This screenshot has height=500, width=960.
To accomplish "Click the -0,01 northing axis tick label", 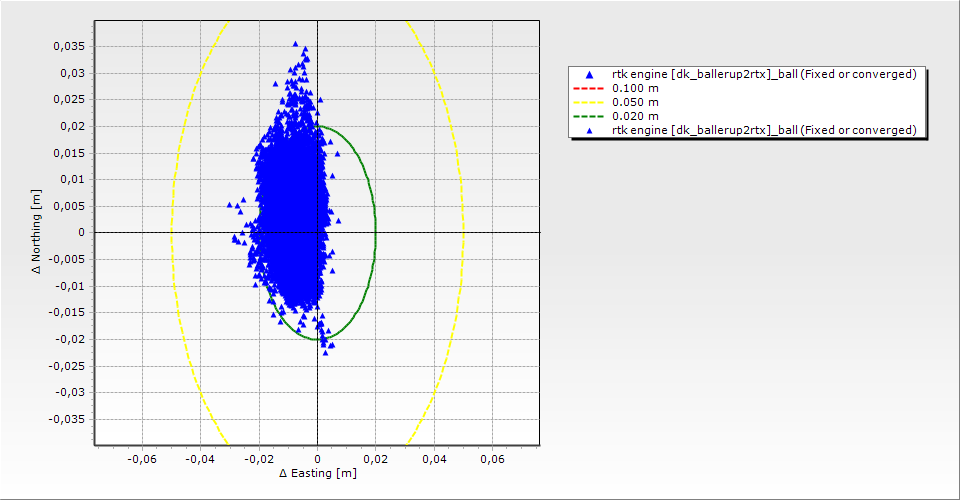I will (70, 286).
